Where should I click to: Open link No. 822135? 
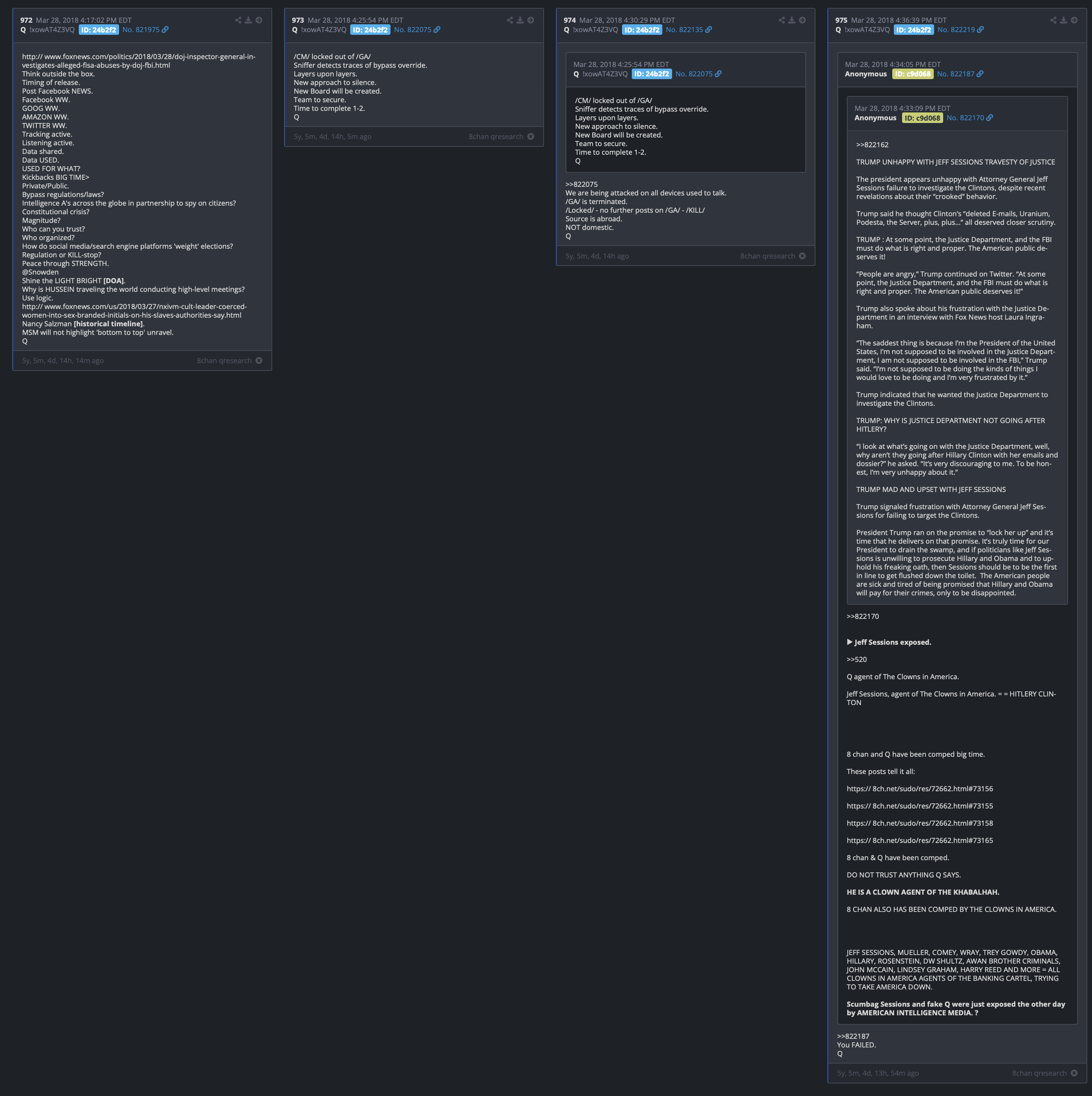(685, 30)
